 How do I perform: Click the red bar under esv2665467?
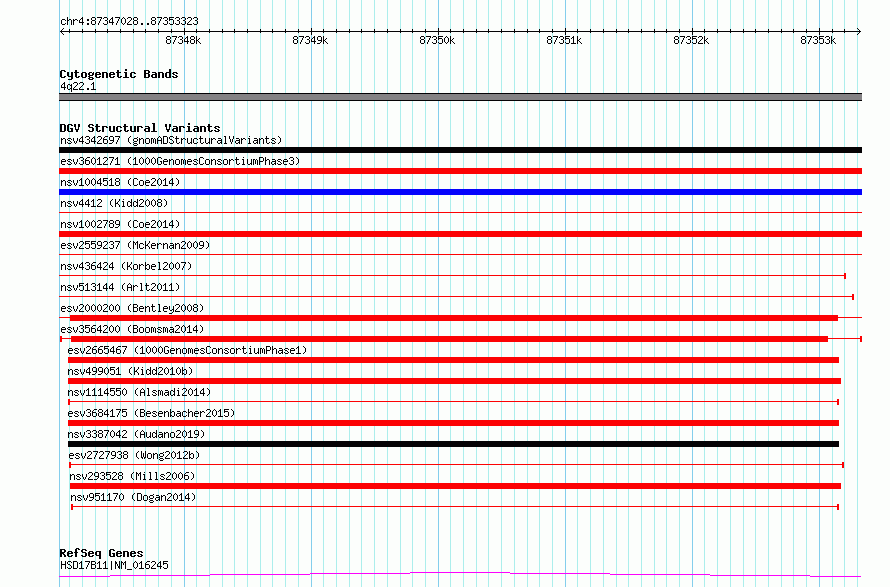(453, 360)
